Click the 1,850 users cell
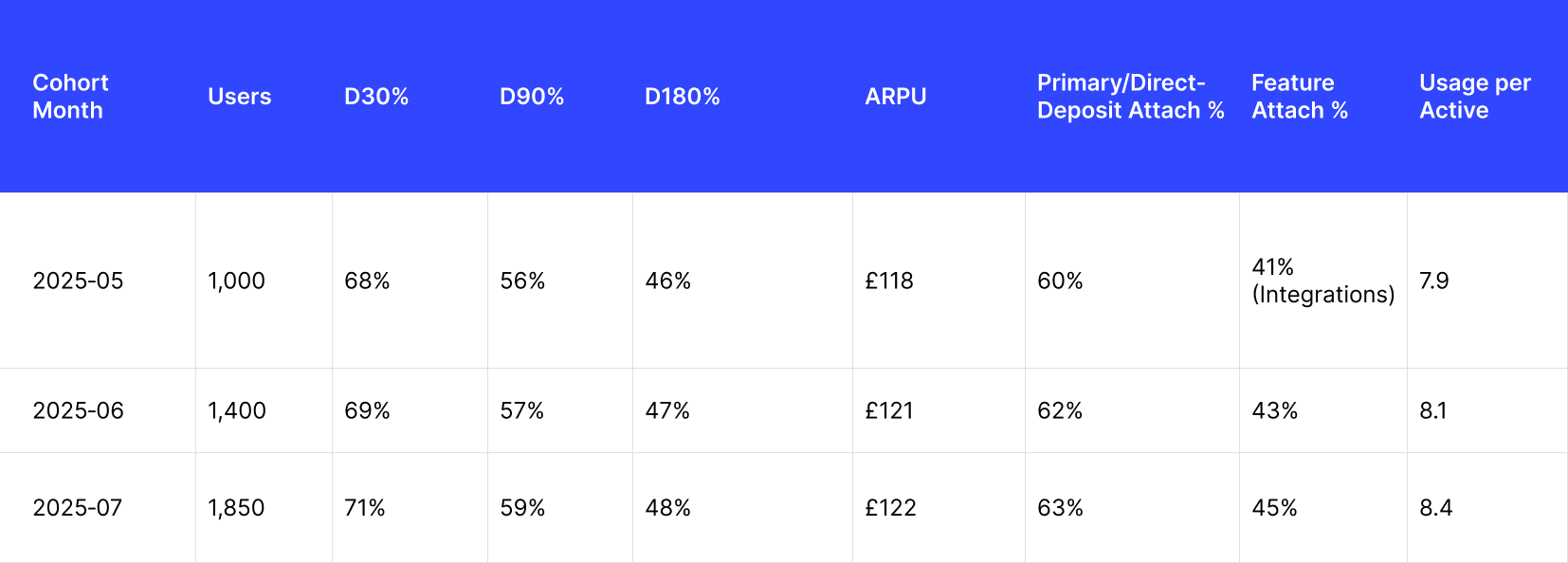Image resolution: width=1568 pixels, height=563 pixels. (x=236, y=508)
